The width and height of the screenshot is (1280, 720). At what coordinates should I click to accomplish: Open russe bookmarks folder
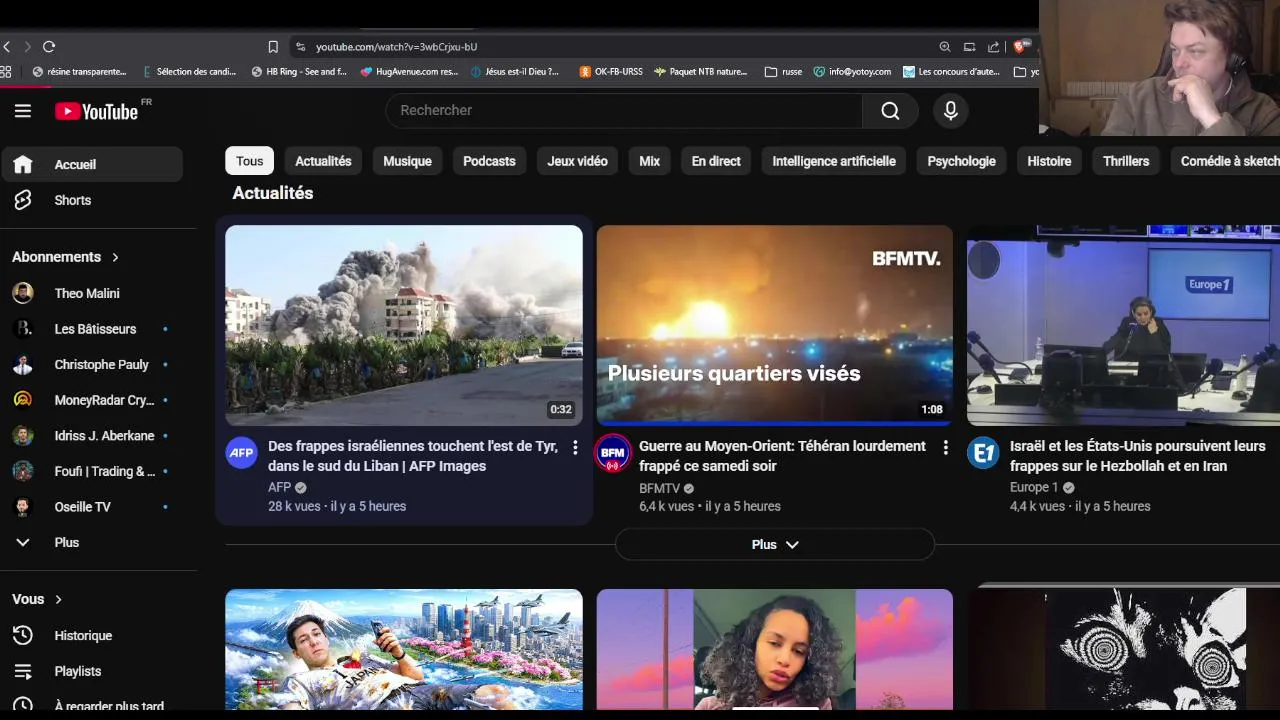(783, 72)
